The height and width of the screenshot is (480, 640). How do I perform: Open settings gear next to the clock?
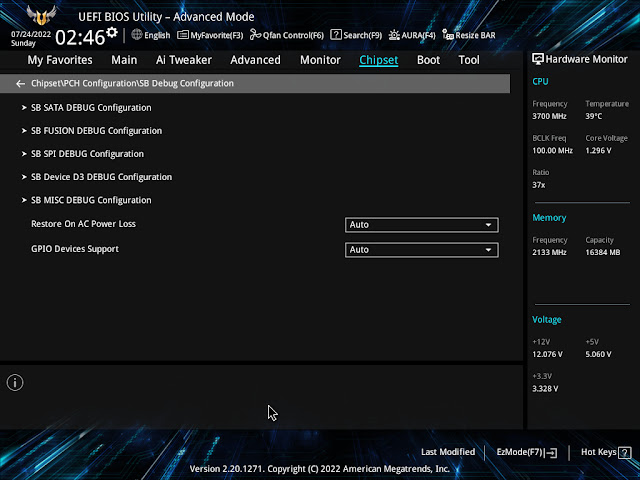[x=111, y=32]
